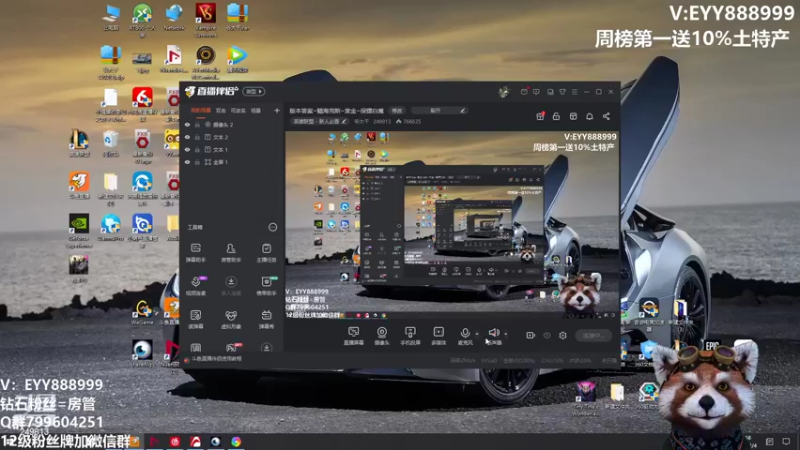The image size is (800, 450).
Task: Click the Chrome icon in the taskbar
Action: coord(236,442)
